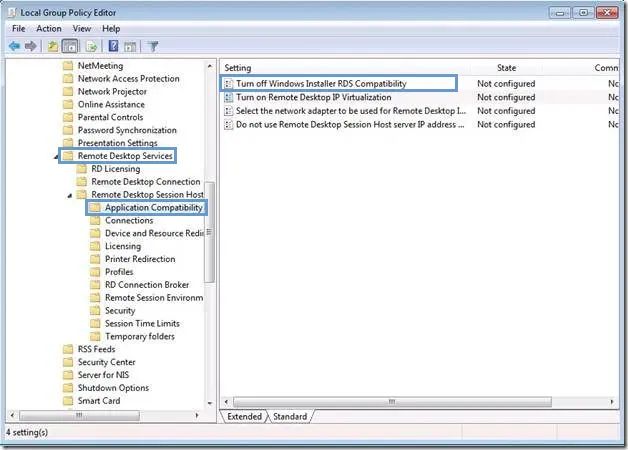Switch to the Standard tab

point(290,416)
